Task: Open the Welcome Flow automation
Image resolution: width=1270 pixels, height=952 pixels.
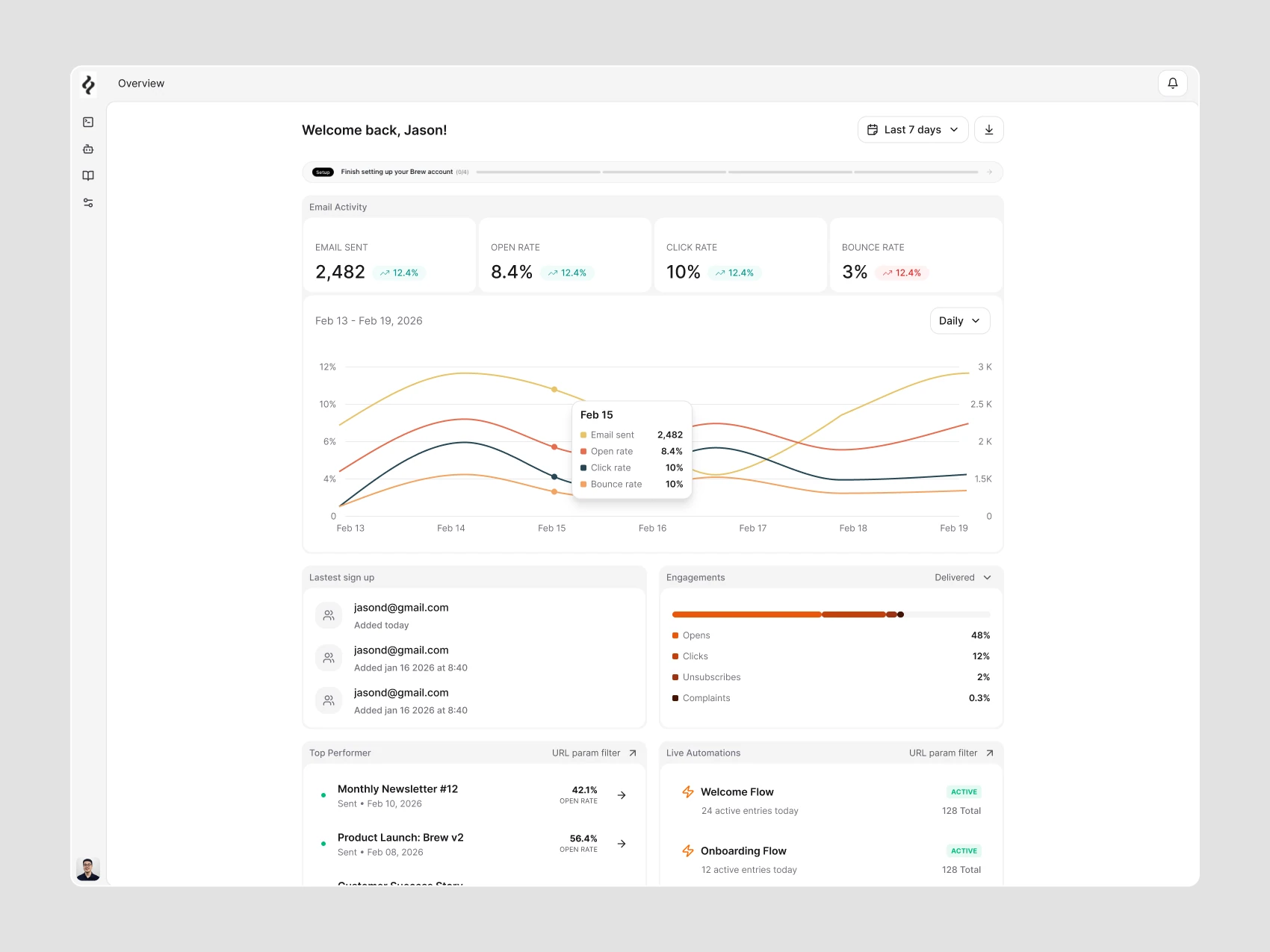Action: coord(831,800)
